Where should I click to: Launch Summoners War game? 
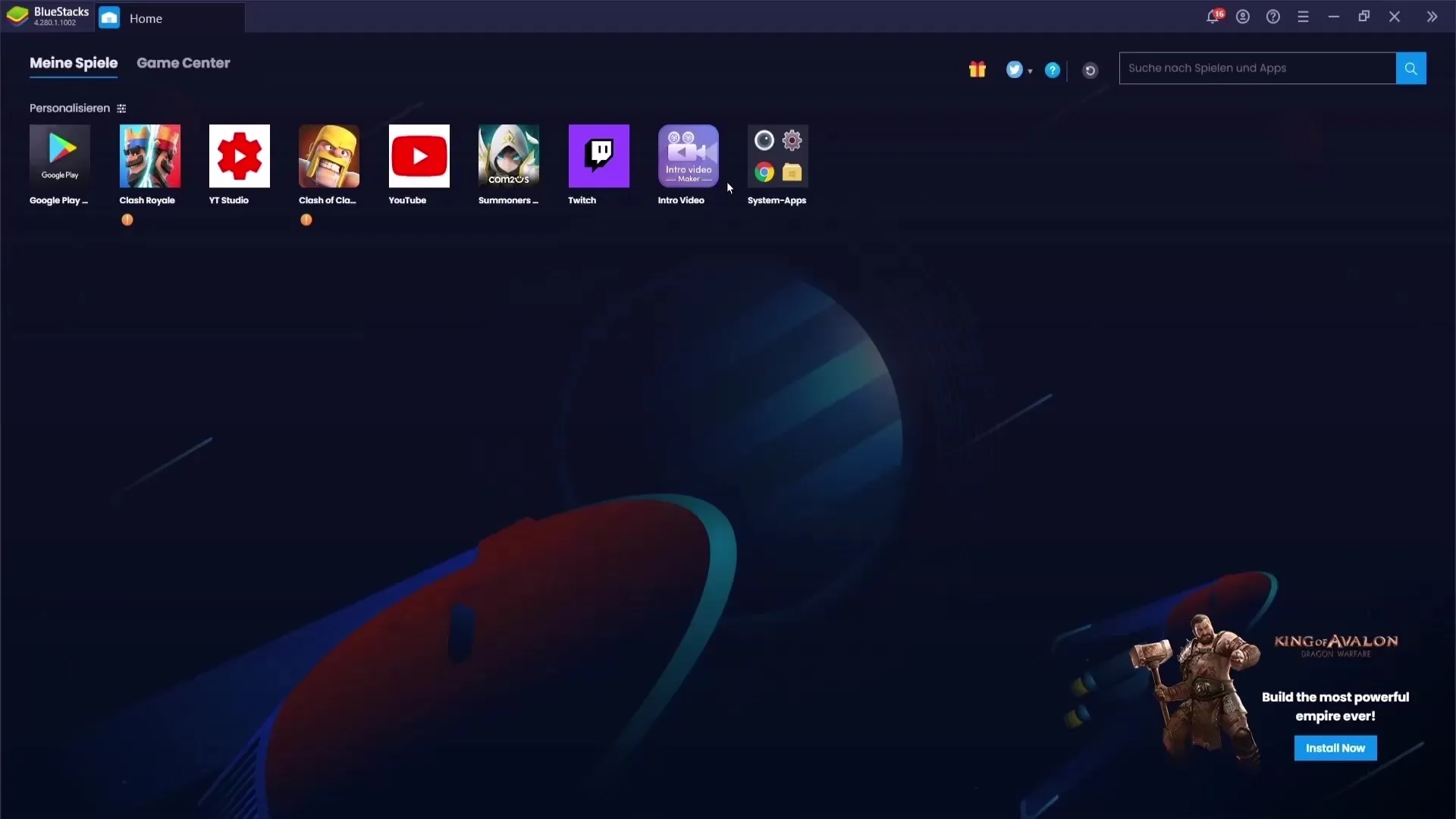[509, 156]
